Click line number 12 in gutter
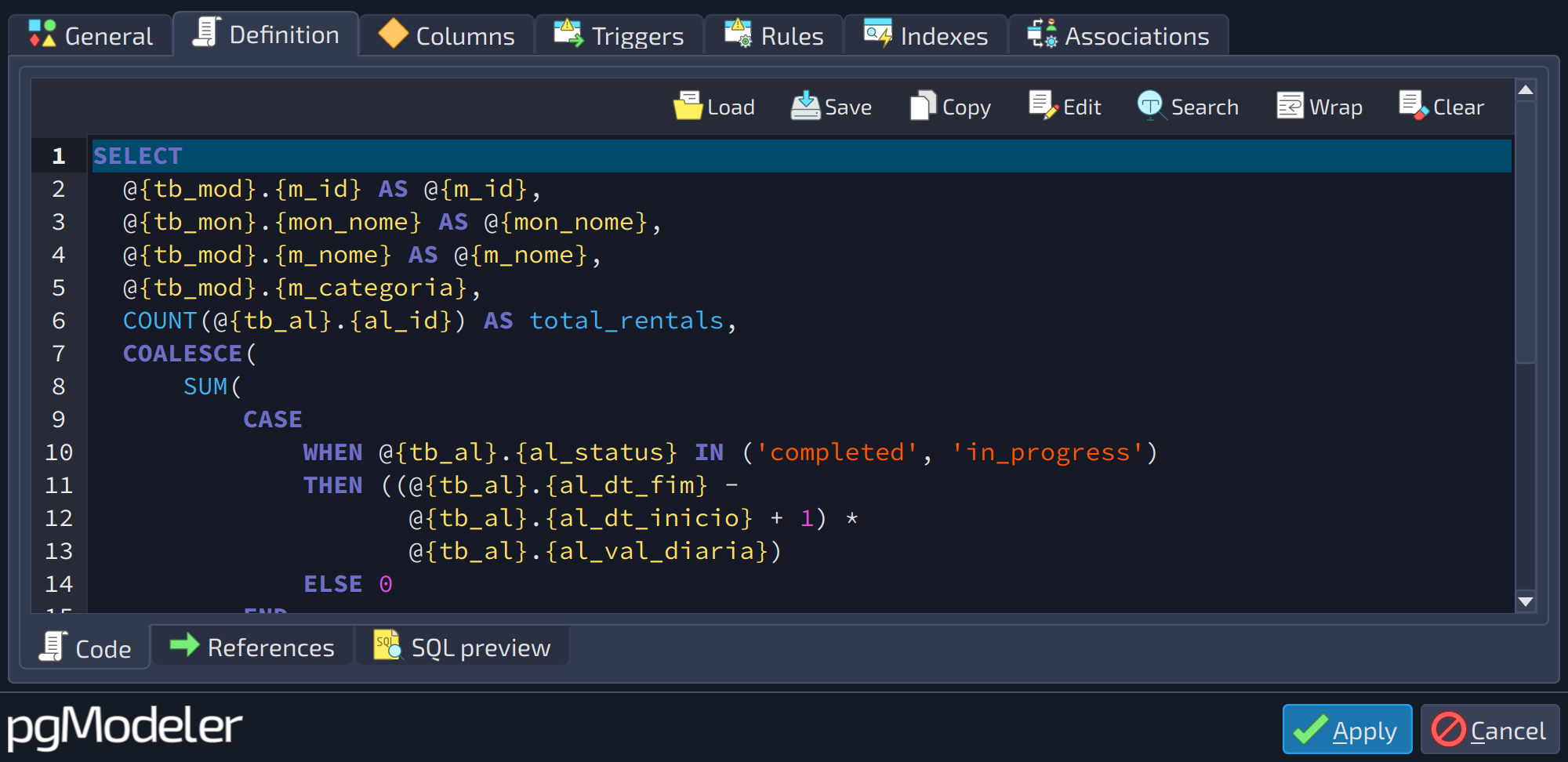Screen dimensions: 1568x762 59,518
